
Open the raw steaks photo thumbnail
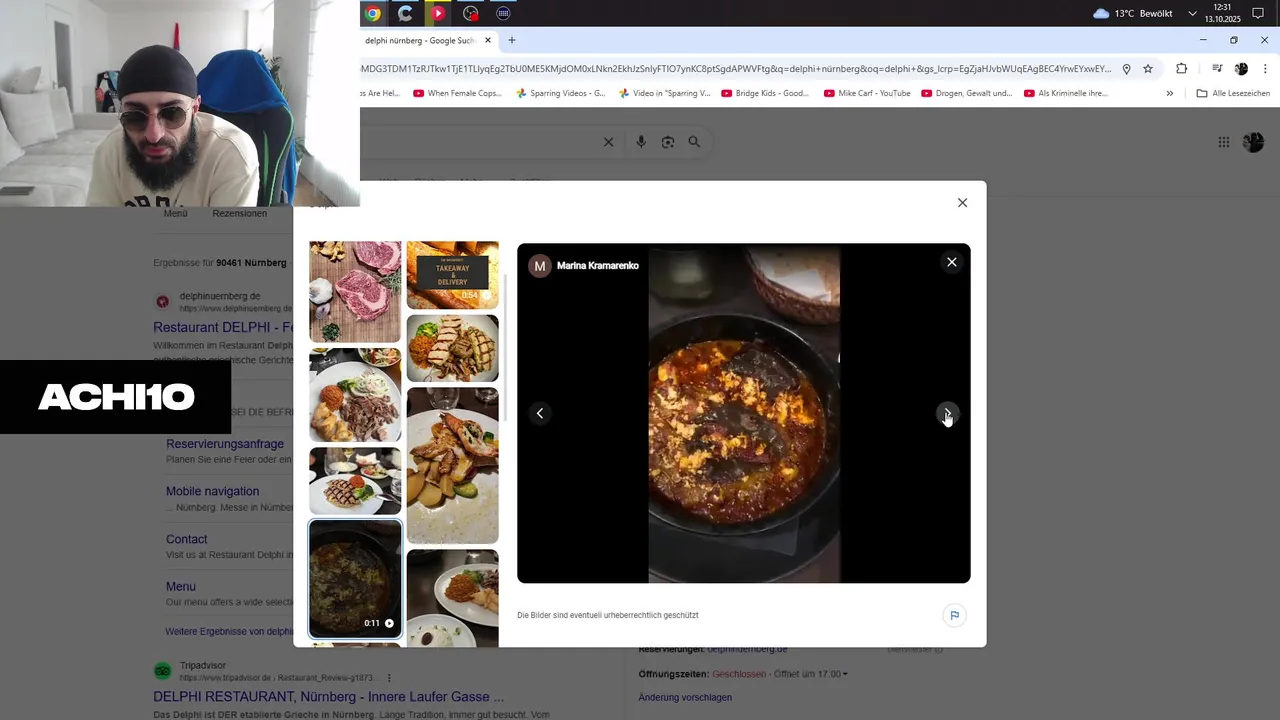[x=355, y=292]
